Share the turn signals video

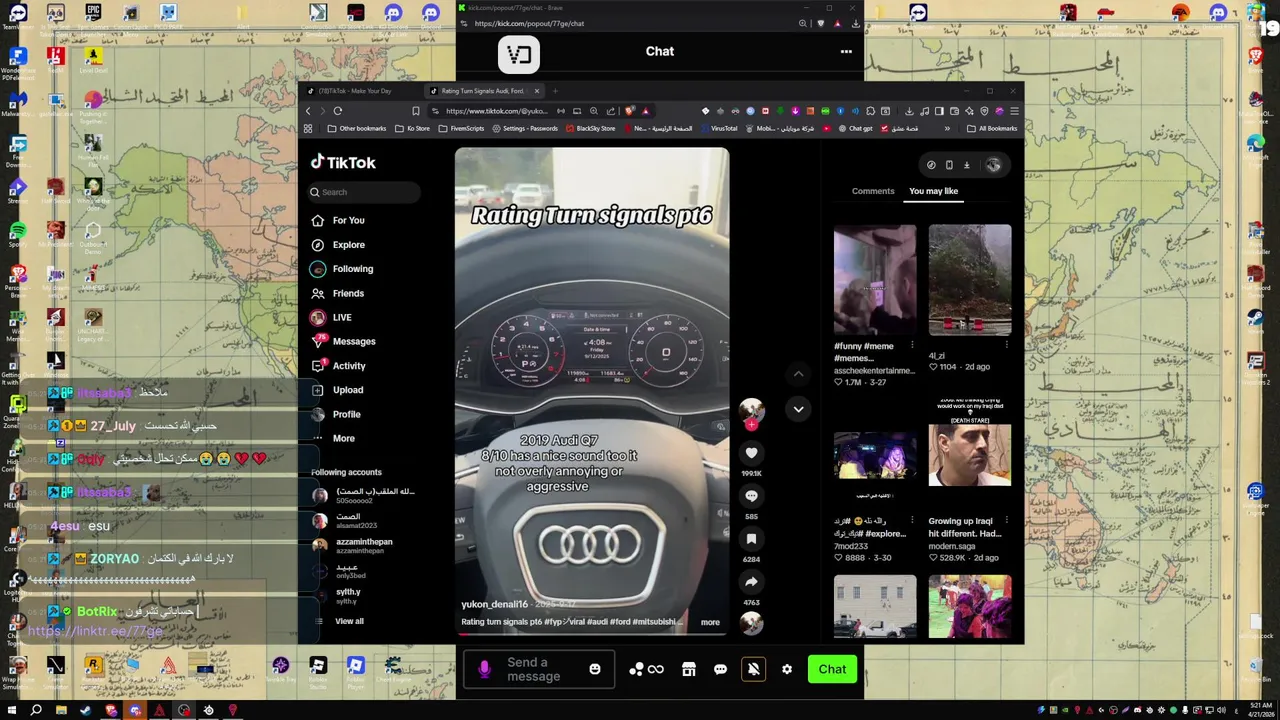[751, 582]
